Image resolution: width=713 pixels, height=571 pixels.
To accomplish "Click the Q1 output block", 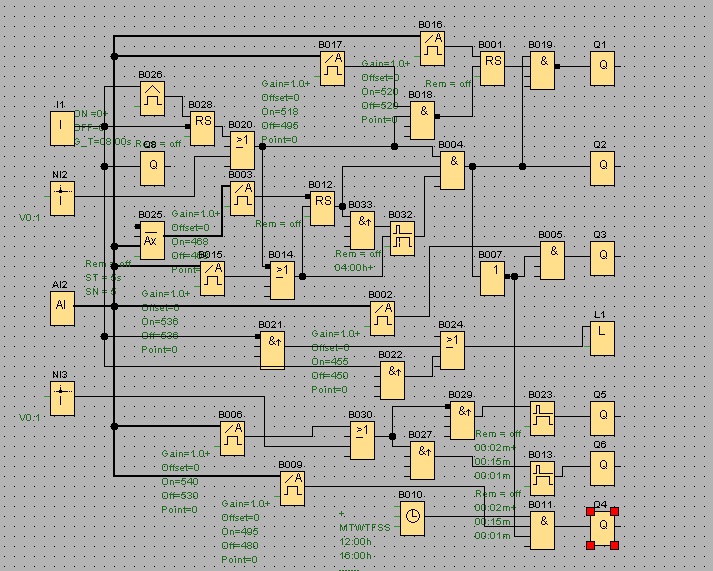I will click(x=602, y=70).
